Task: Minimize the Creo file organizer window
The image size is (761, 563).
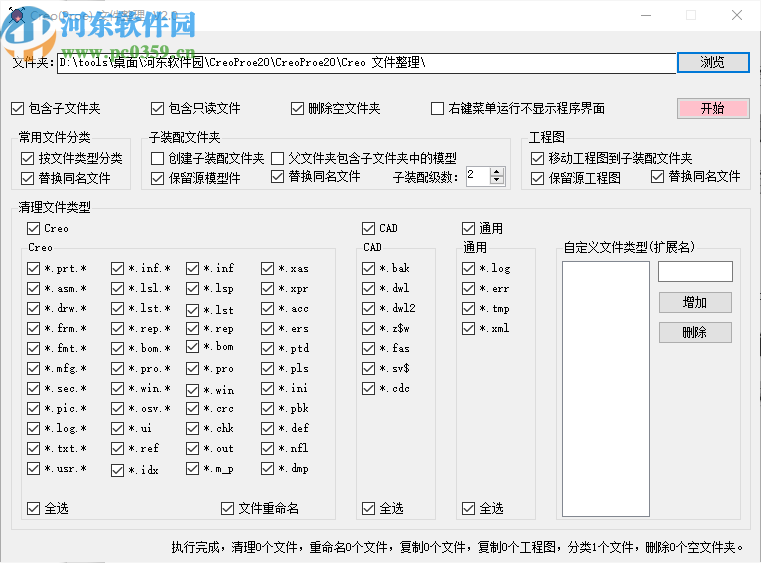Action: (645, 15)
